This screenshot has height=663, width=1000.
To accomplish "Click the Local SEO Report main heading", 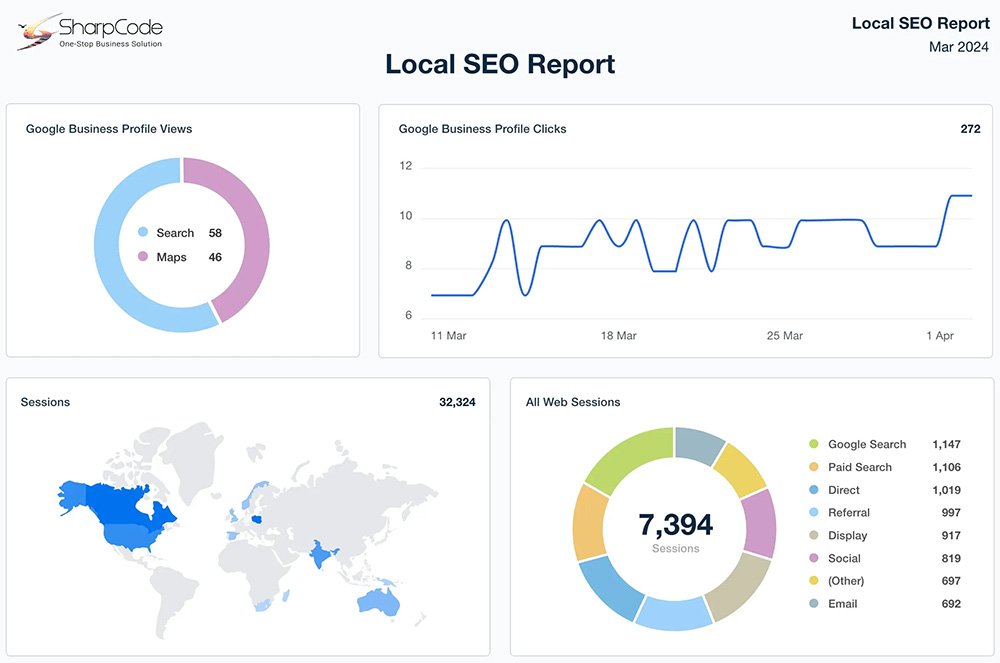I will [x=500, y=65].
